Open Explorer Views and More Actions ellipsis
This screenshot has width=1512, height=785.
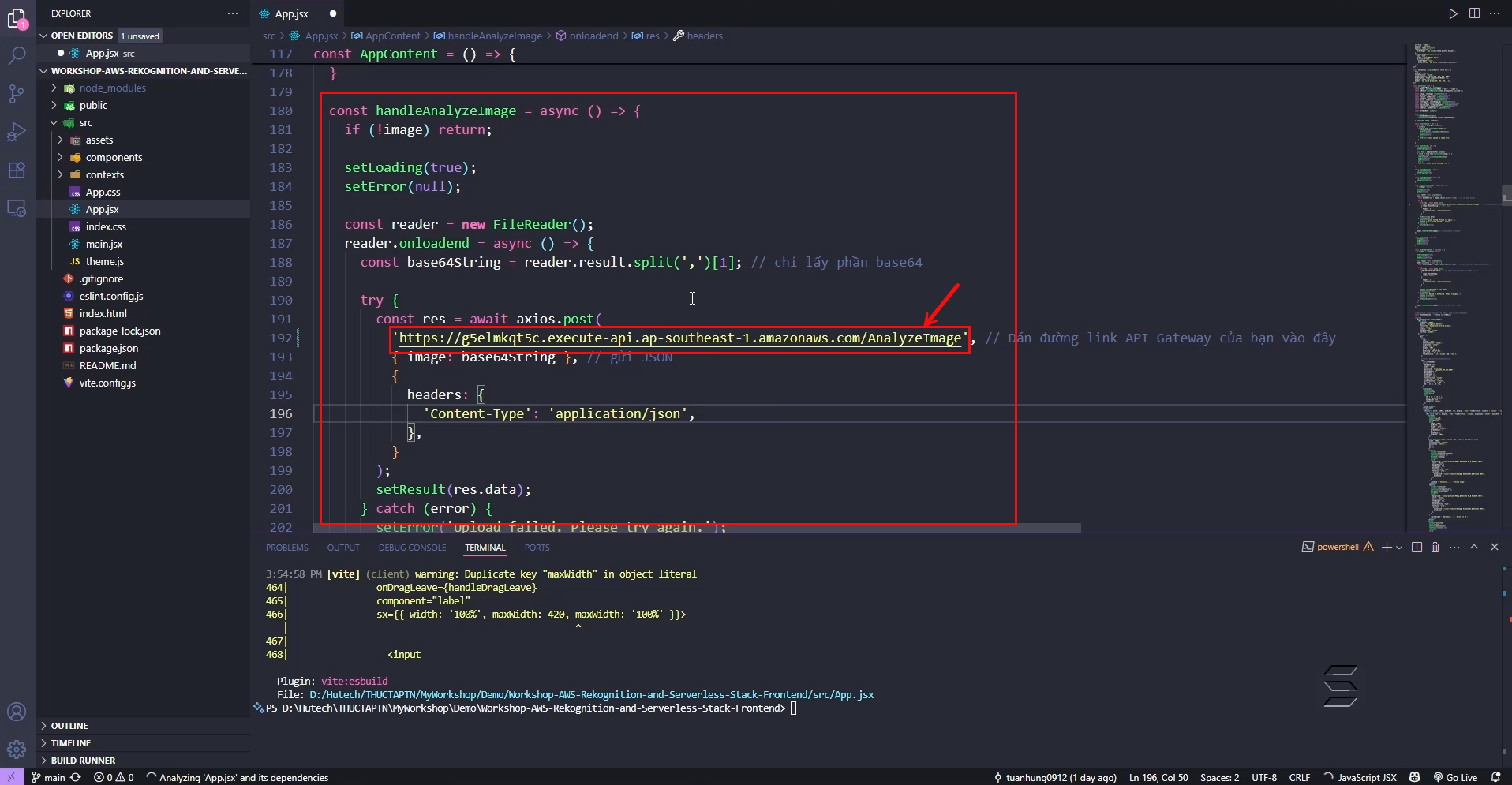(233, 13)
